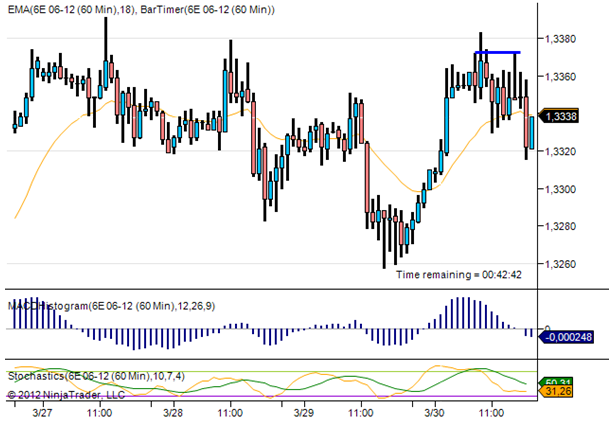Click the 3/28 date label on time axis

click(x=173, y=413)
